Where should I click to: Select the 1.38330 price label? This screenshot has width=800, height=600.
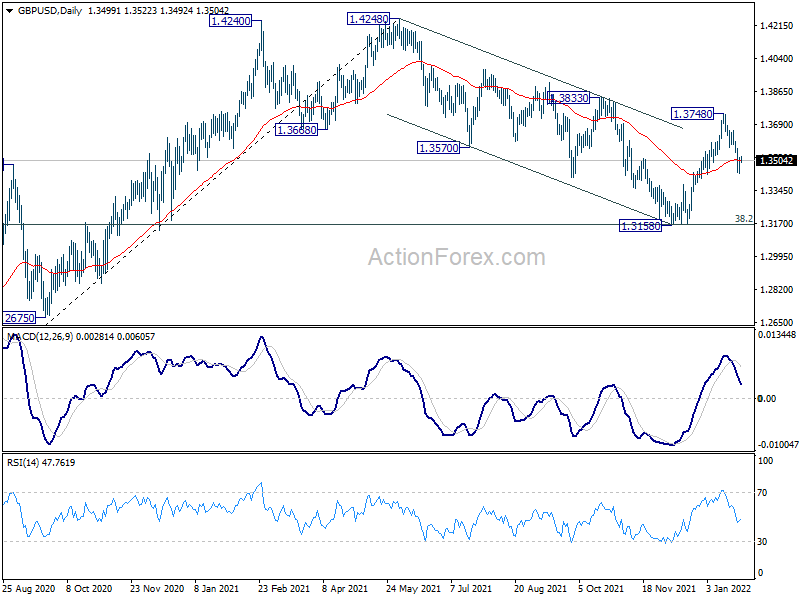pos(568,97)
